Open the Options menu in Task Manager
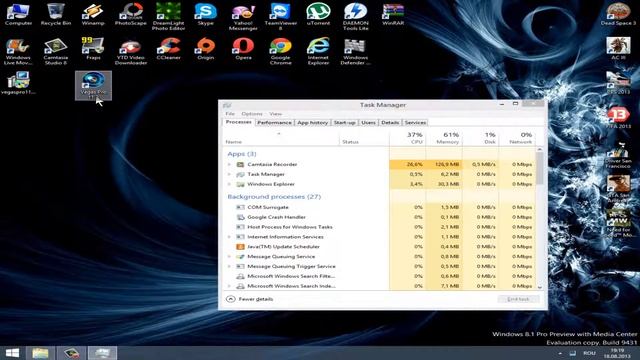This screenshot has width=640, height=360. [x=252, y=114]
